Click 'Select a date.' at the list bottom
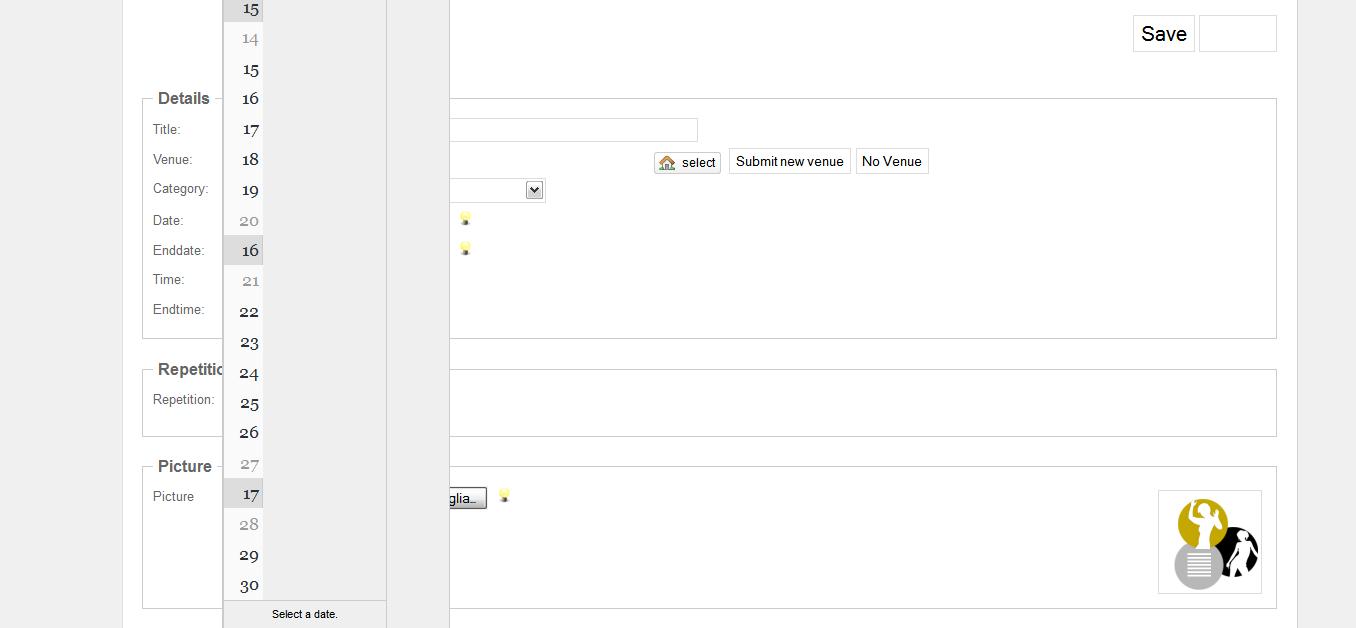The image size is (1356, 628). [x=304, y=614]
